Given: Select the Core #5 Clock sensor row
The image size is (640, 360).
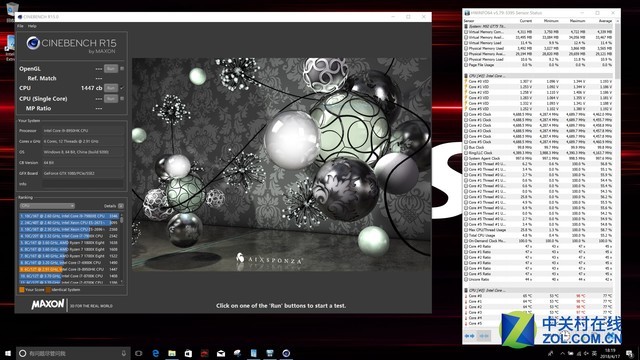Looking at the screenshot, I should [538, 142].
